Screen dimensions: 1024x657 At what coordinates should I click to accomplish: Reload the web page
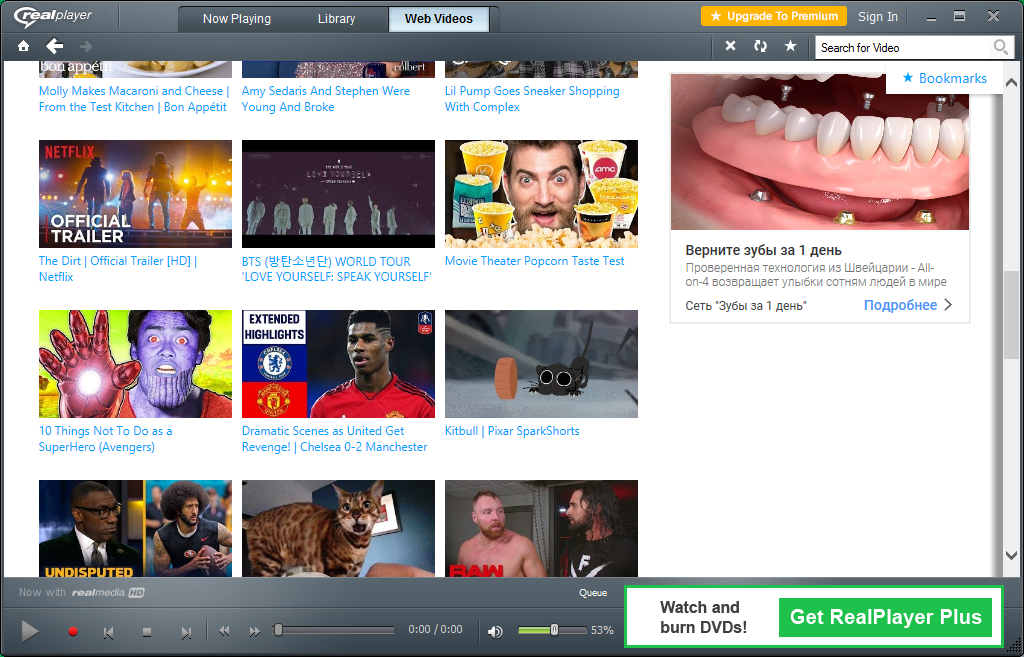pos(760,46)
